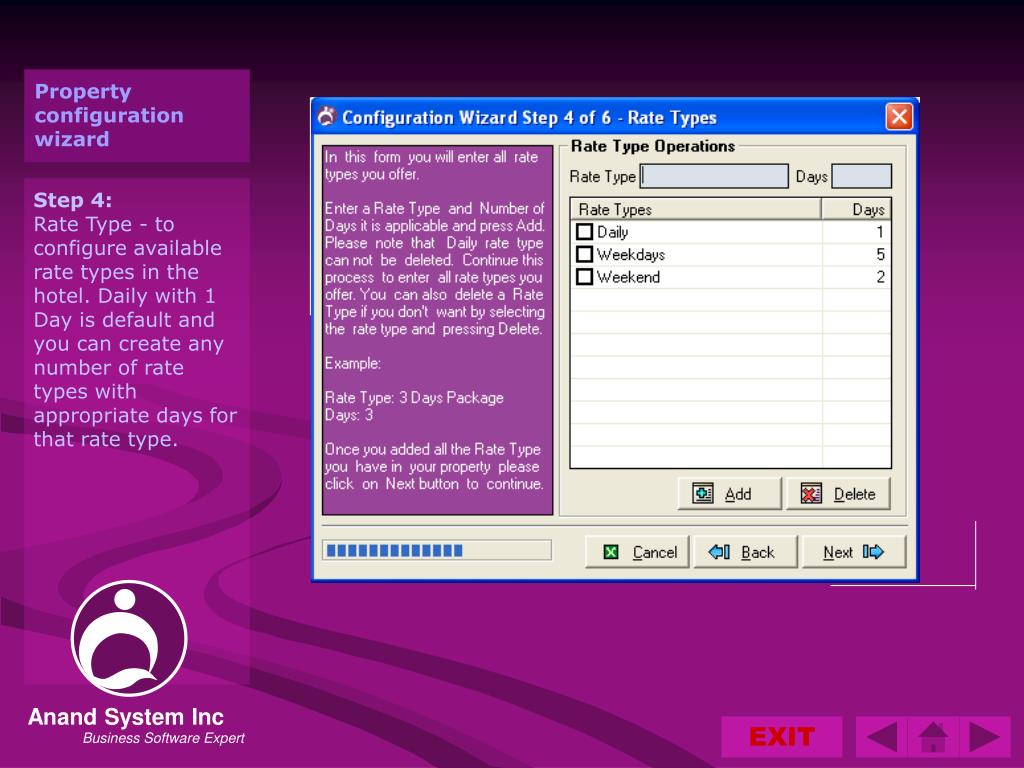Click the Anand System Inc logo
1024x768 pixels.
click(x=129, y=638)
